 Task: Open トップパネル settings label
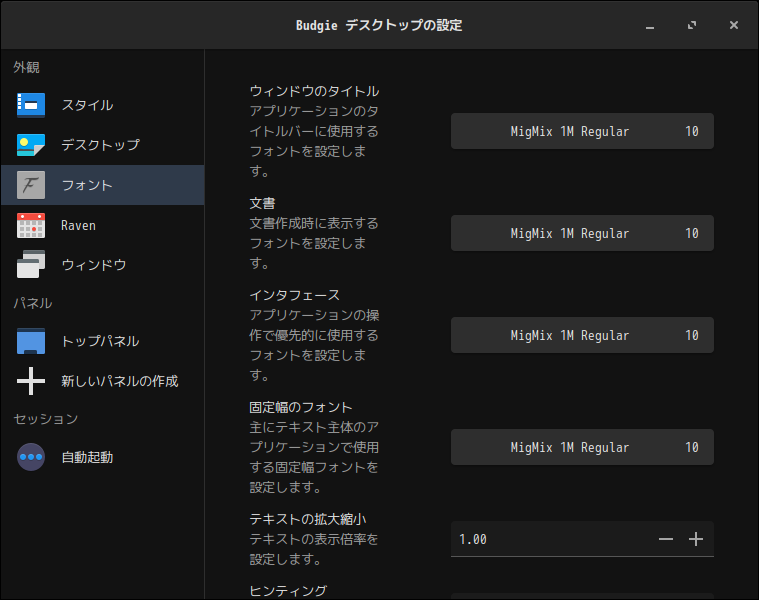[x=100, y=341]
